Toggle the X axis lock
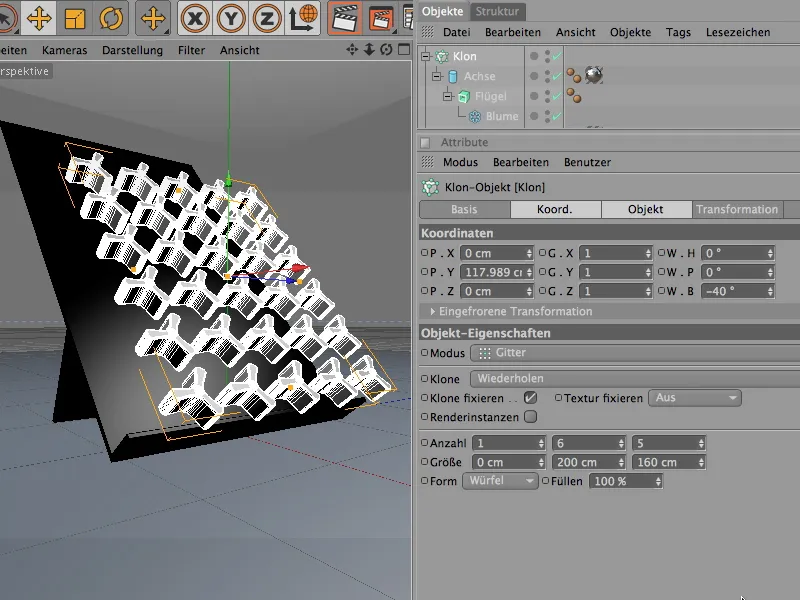Image resolution: width=800 pixels, height=600 pixels. pos(195,18)
